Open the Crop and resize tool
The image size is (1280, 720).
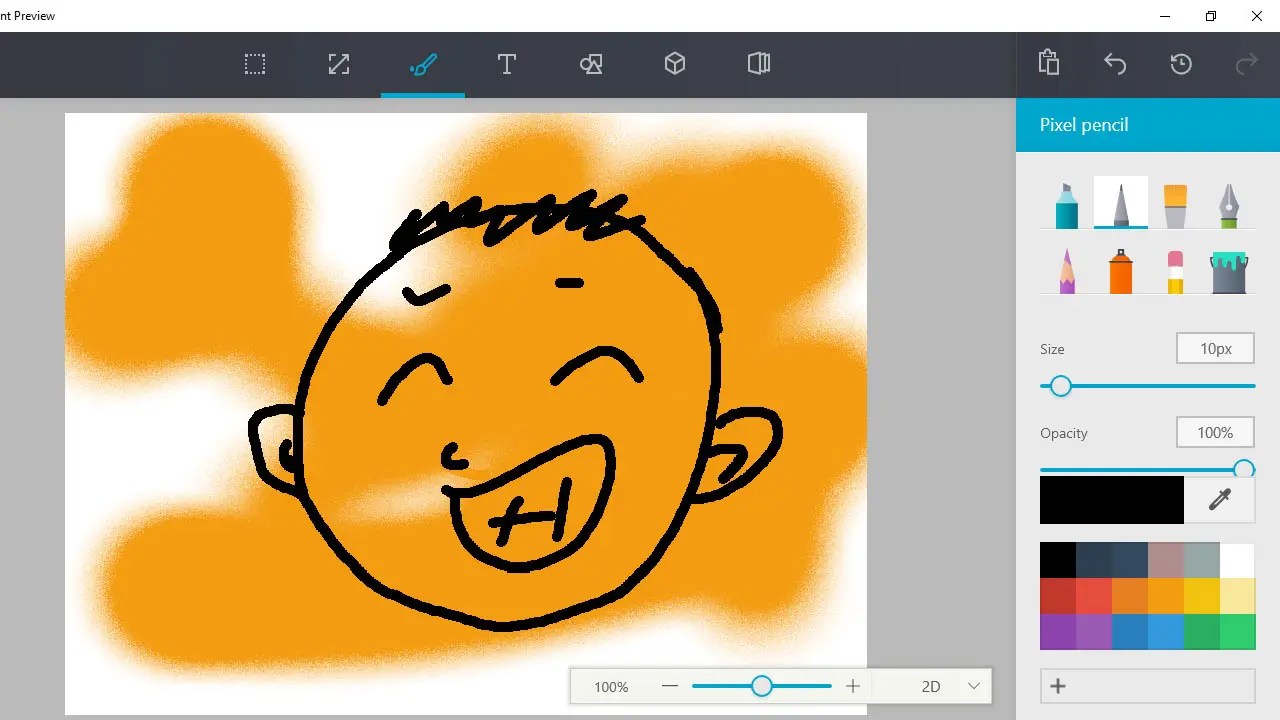tap(338, 64)
